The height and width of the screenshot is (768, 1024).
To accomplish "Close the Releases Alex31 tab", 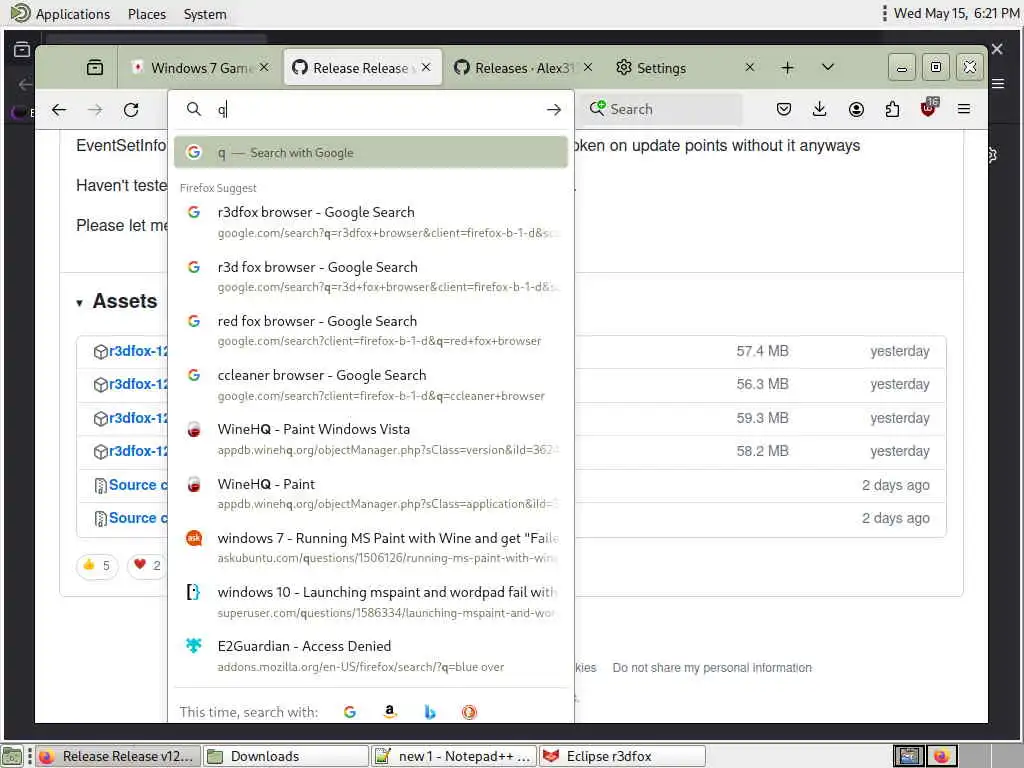I will click(588, 67).
